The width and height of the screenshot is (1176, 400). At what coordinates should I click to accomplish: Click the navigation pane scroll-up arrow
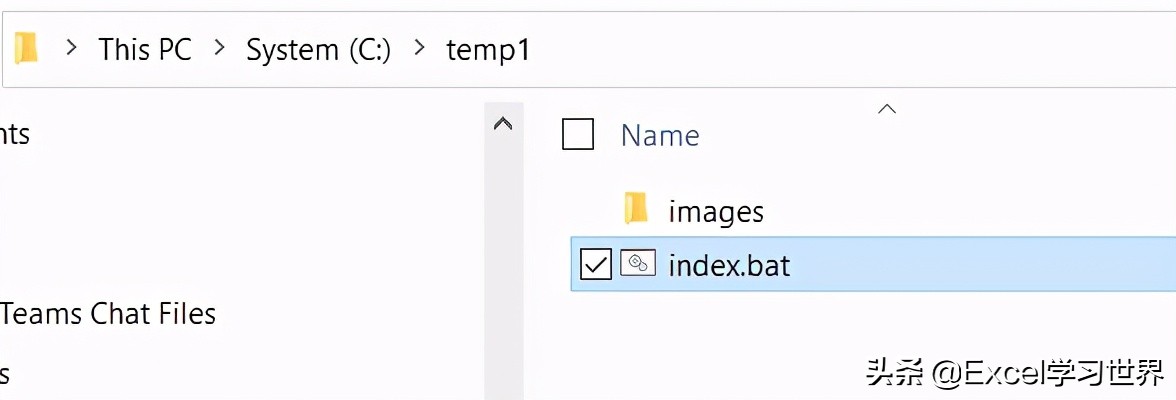tap(503, 125)
